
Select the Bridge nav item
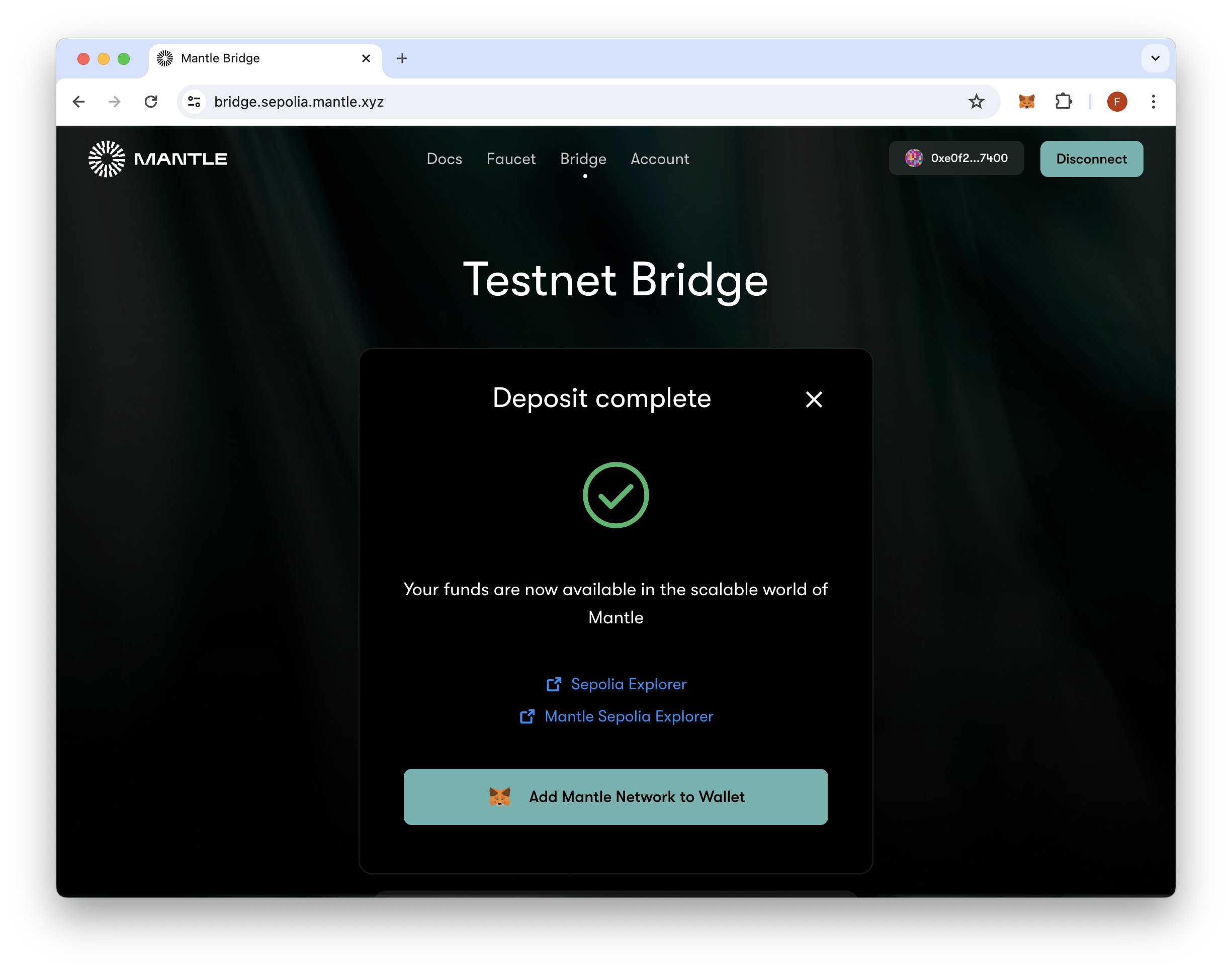pos(583,159)
